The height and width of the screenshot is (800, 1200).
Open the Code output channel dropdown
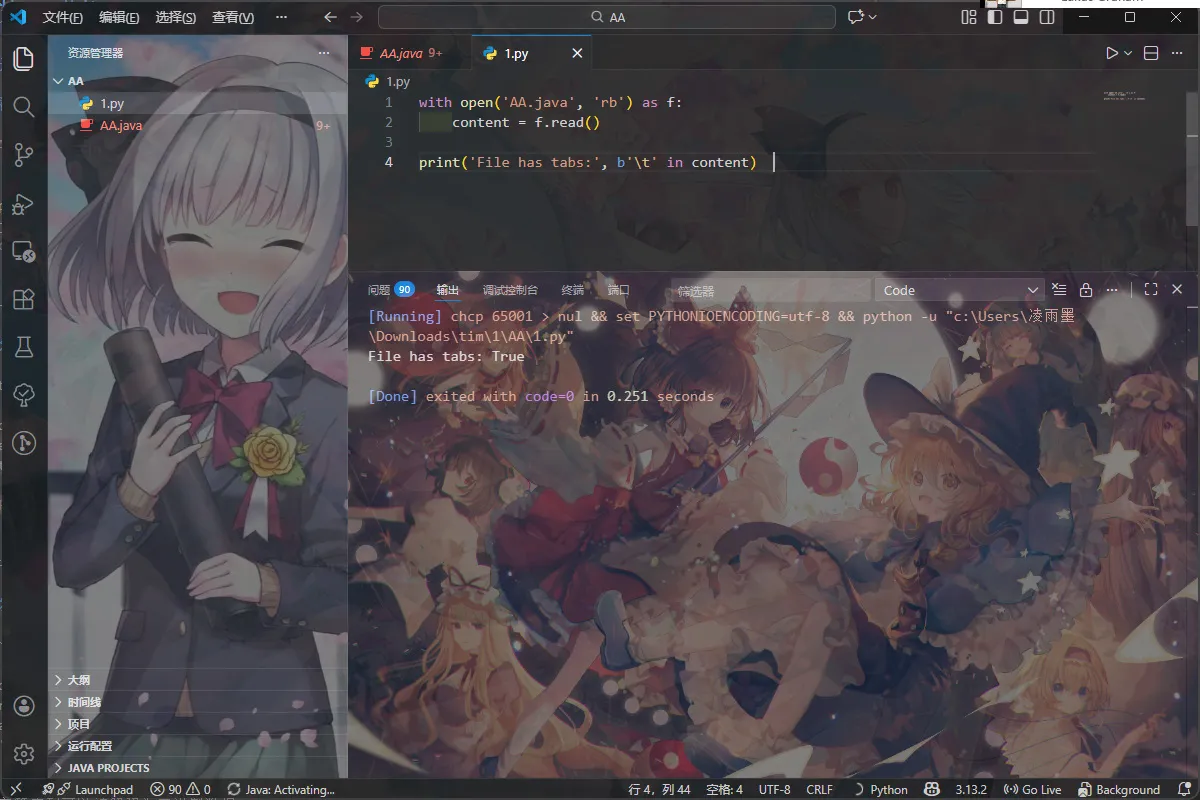pos(959,290)
